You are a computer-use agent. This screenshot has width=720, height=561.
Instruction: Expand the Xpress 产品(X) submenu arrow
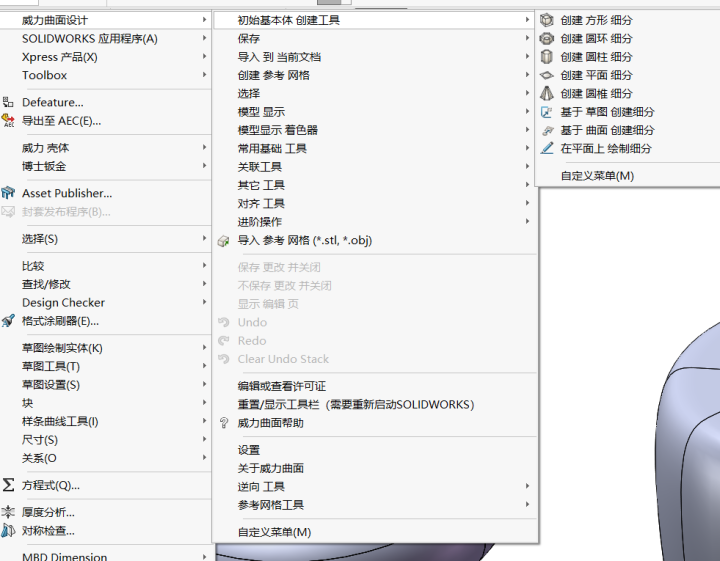(x=204, y=56)
